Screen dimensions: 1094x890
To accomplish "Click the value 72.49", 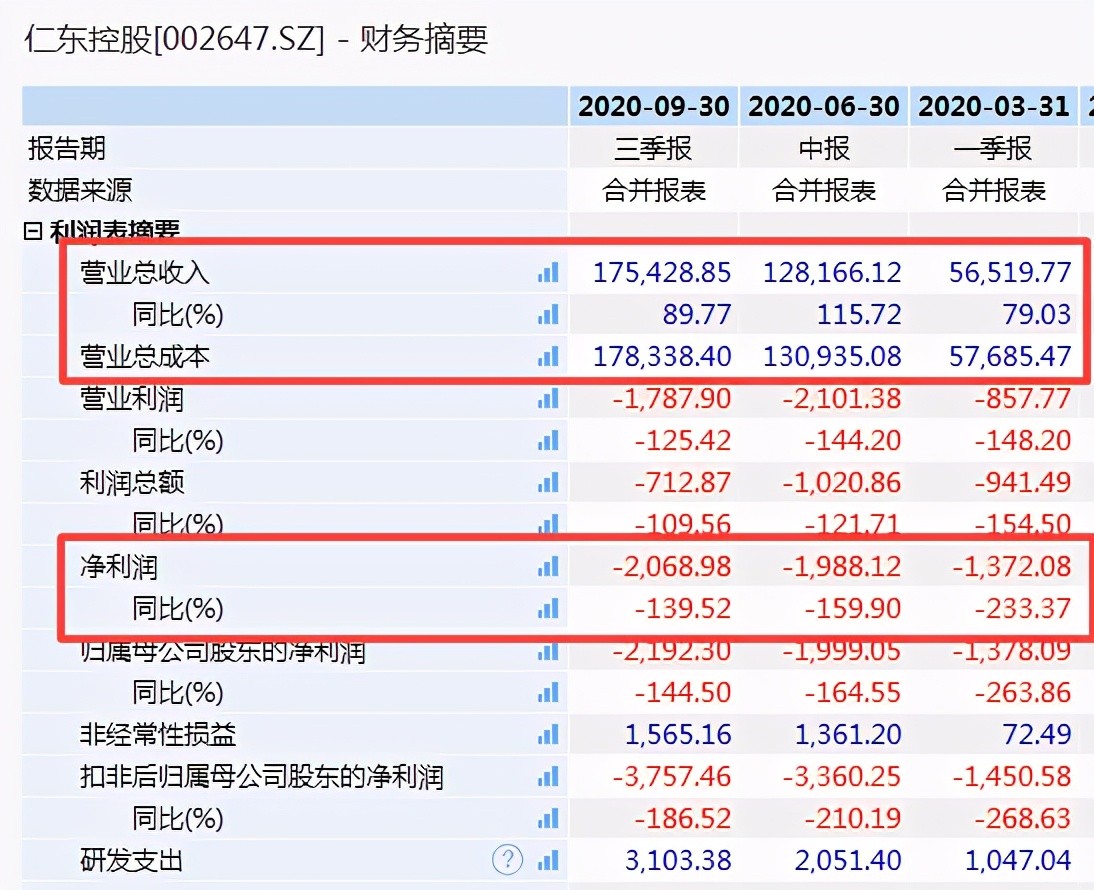I will point(1037,734).
